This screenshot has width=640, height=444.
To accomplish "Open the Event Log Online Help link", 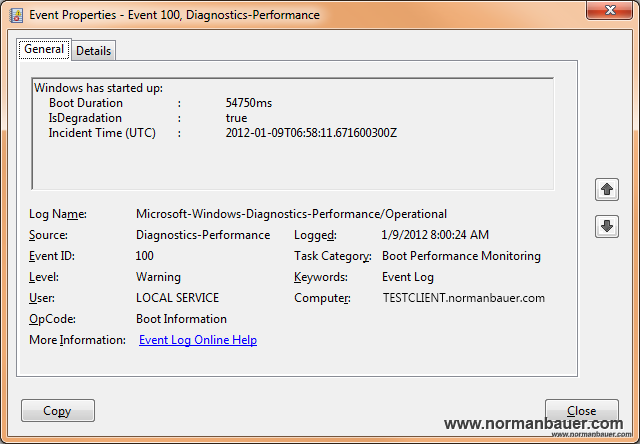I will tap(198, 340).
